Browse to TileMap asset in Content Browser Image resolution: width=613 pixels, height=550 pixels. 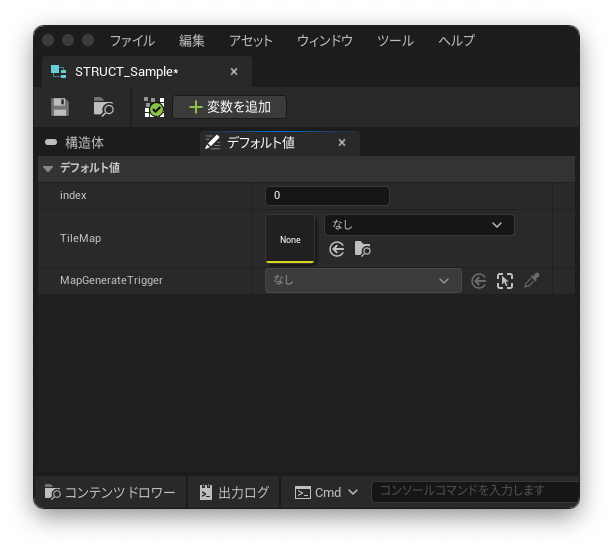click(362, 249)
